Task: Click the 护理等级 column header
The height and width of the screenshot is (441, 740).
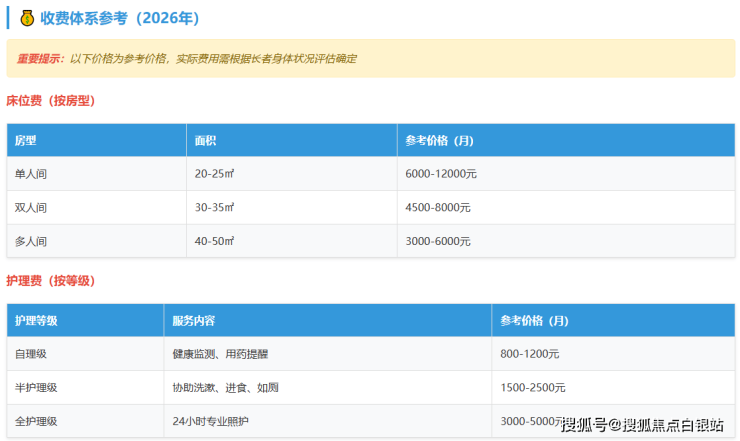Action: pyautogui.click(x=36, y=321)
